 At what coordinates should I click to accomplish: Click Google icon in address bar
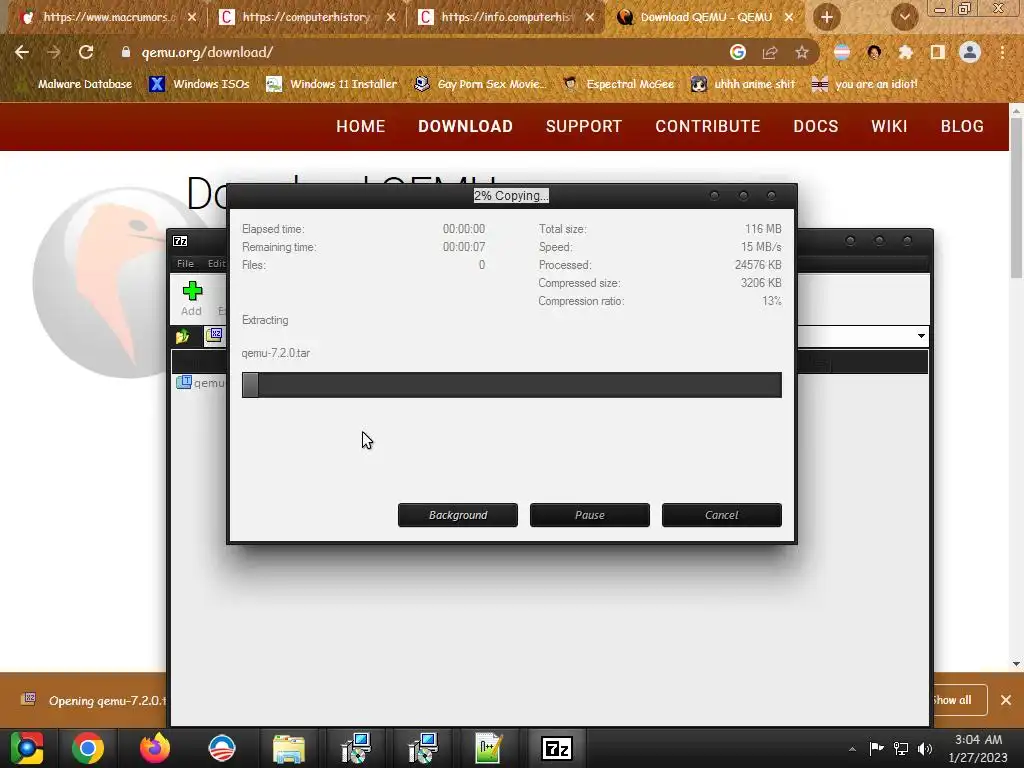click(737, 52)
